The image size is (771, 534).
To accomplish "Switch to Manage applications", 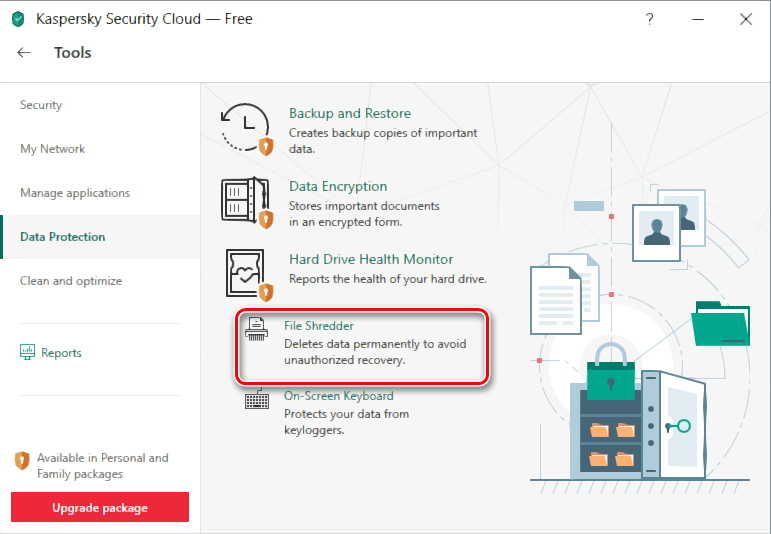I will [75, 193].
